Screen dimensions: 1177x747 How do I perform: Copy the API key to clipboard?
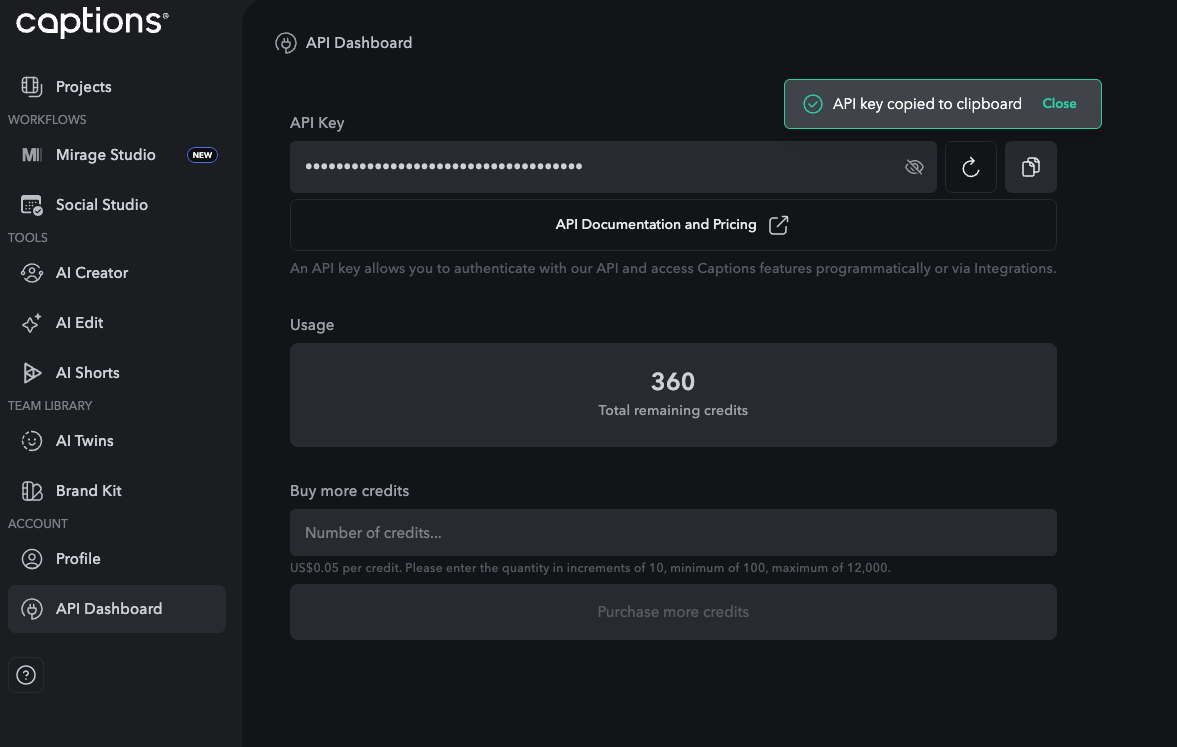(1031, 167)
